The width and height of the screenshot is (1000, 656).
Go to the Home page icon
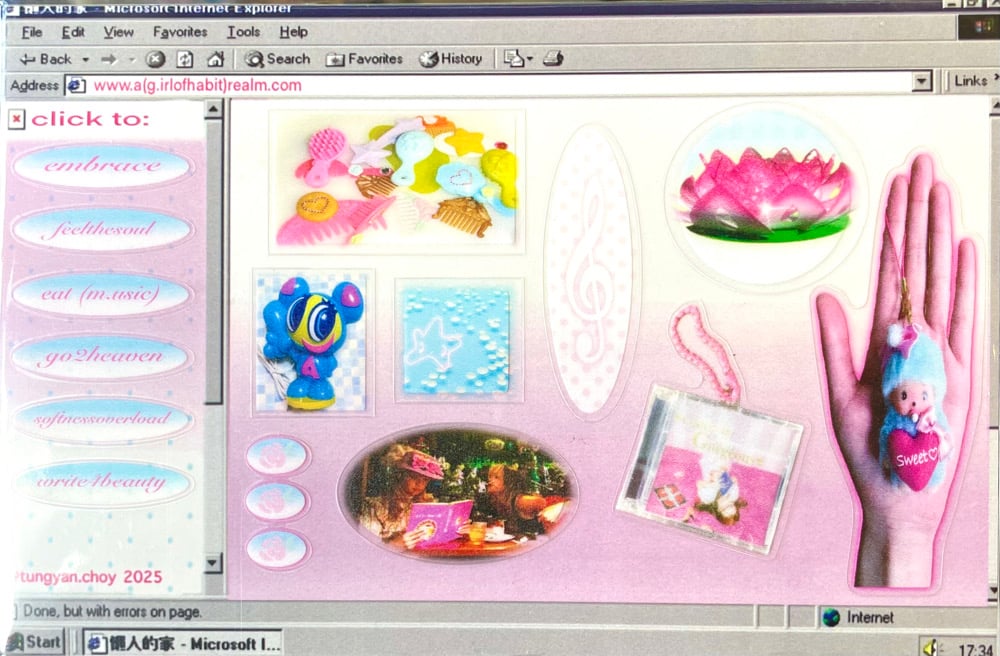[x=215, y=59]
